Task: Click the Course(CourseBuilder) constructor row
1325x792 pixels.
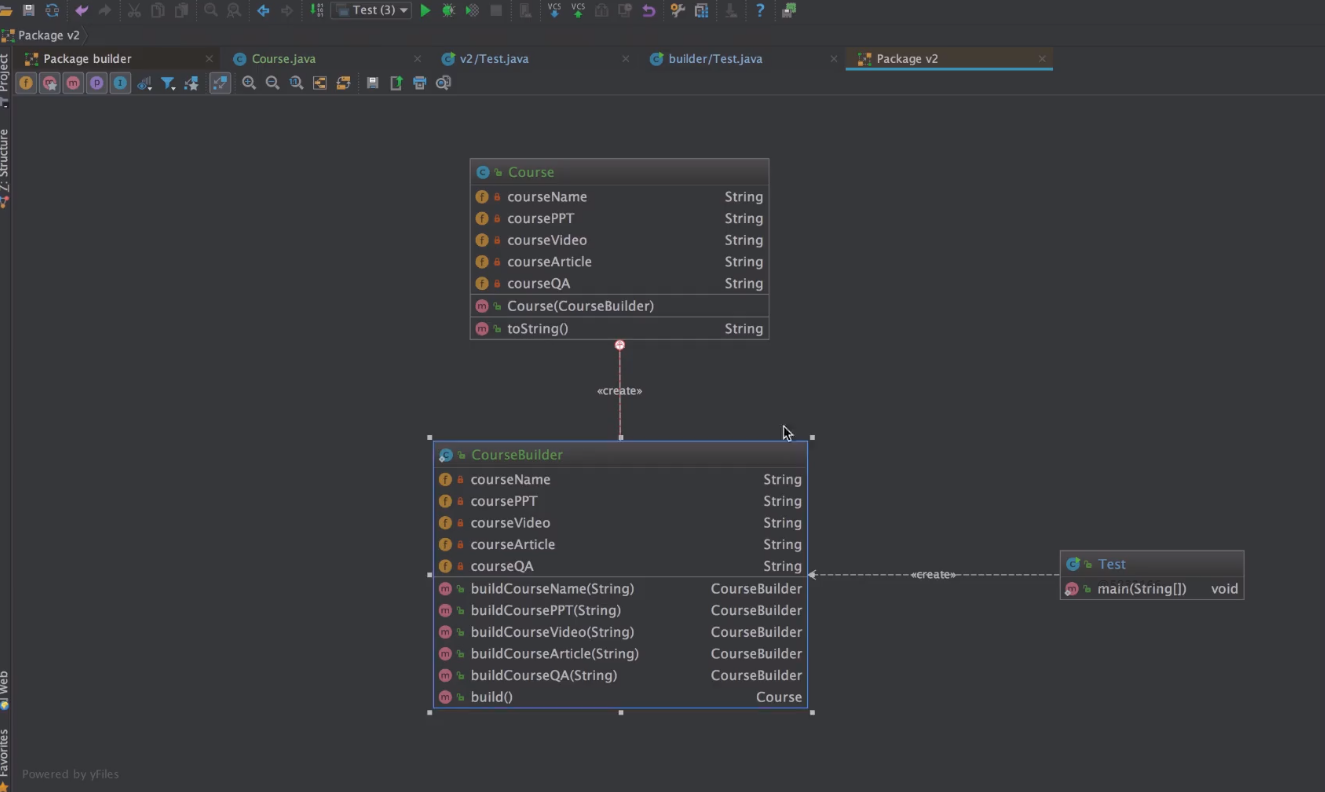Action: tap(620, 306)
